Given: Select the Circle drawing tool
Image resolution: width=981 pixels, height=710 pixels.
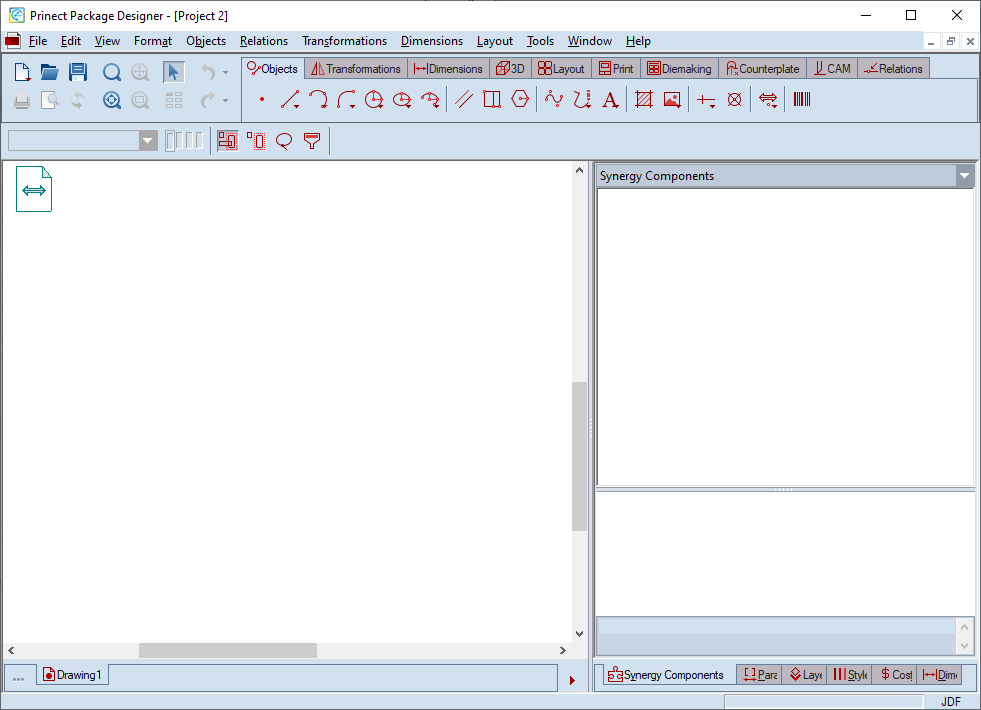Looking at the screenshot, I should [374, 99].
